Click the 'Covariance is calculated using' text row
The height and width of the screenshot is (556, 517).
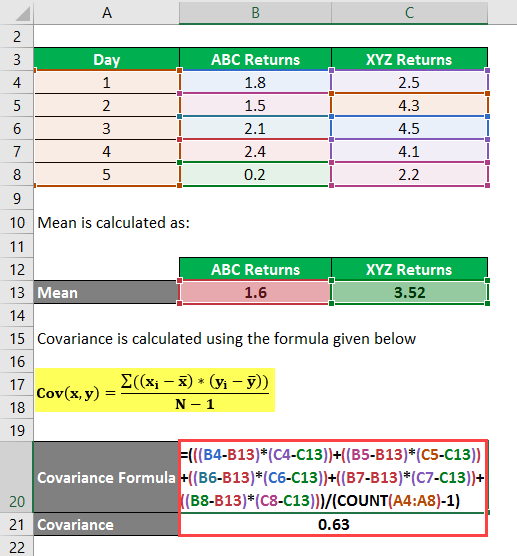coord(226,339)
